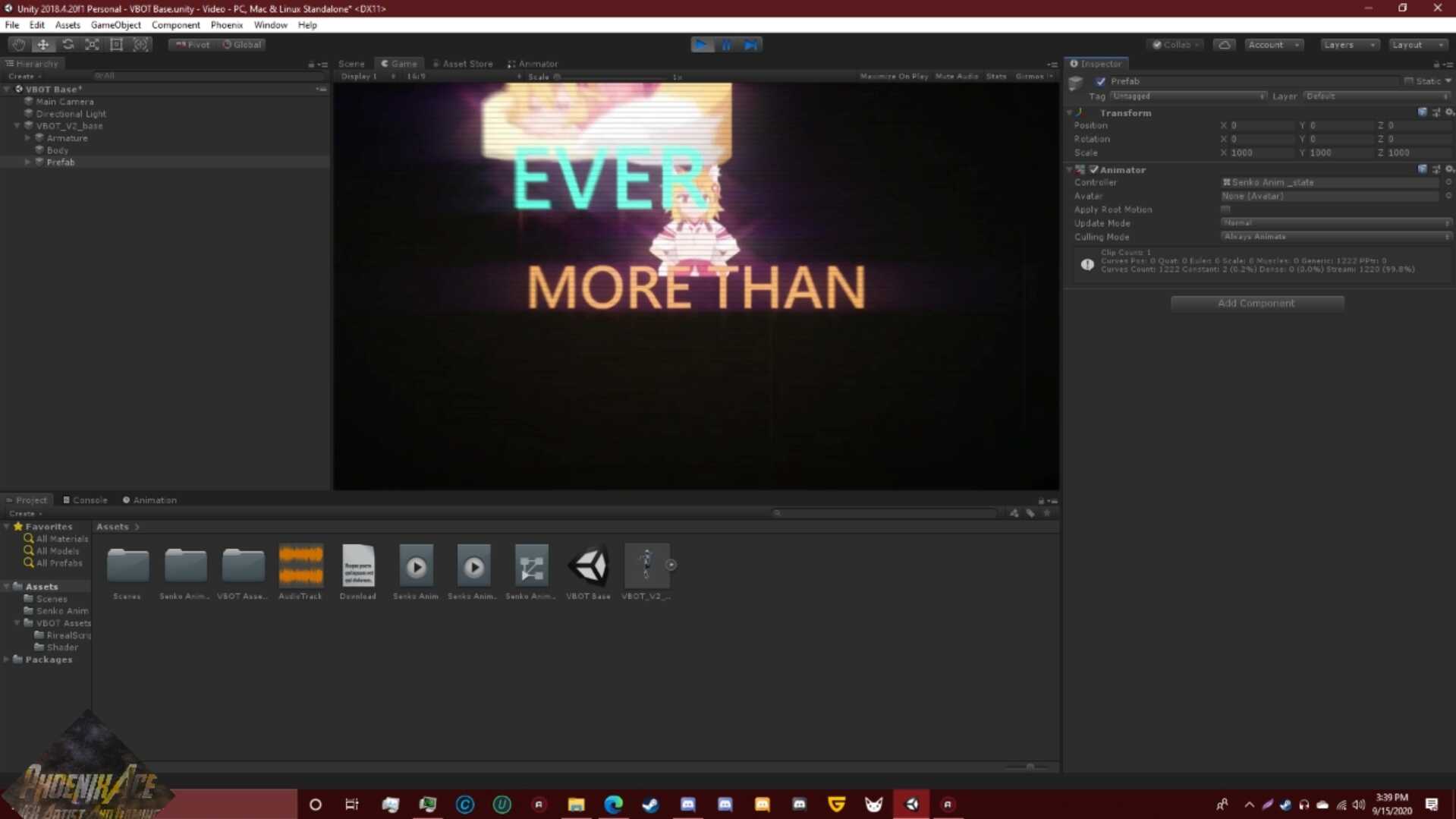This screenshot has width=1456, height=819.
Task: Toggle Maximize On Play
Action: [x=893, y=77]
